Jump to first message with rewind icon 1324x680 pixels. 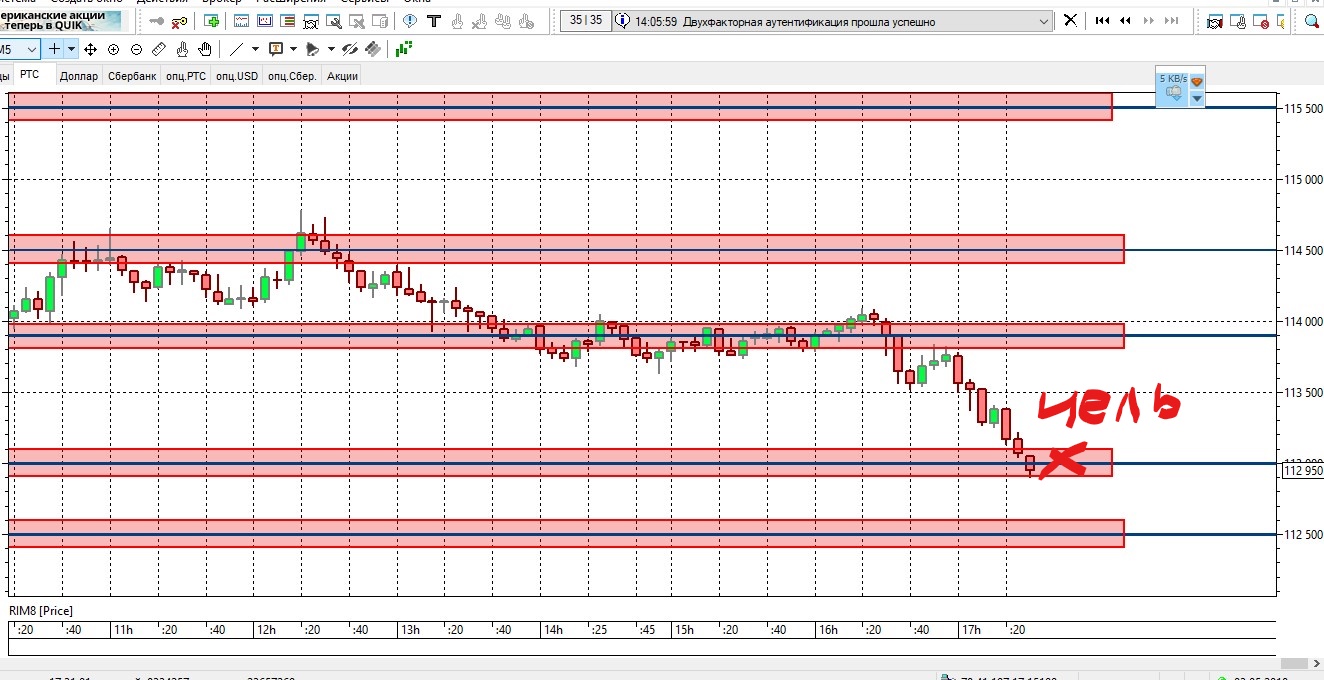(x=1102, y=21)
